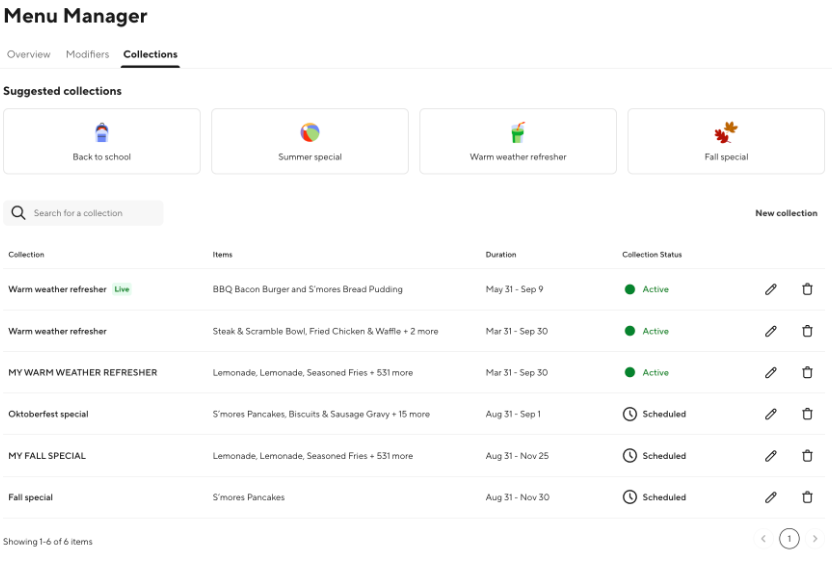Click the clock icon in Oktoberfest special row

click(629, 414)
